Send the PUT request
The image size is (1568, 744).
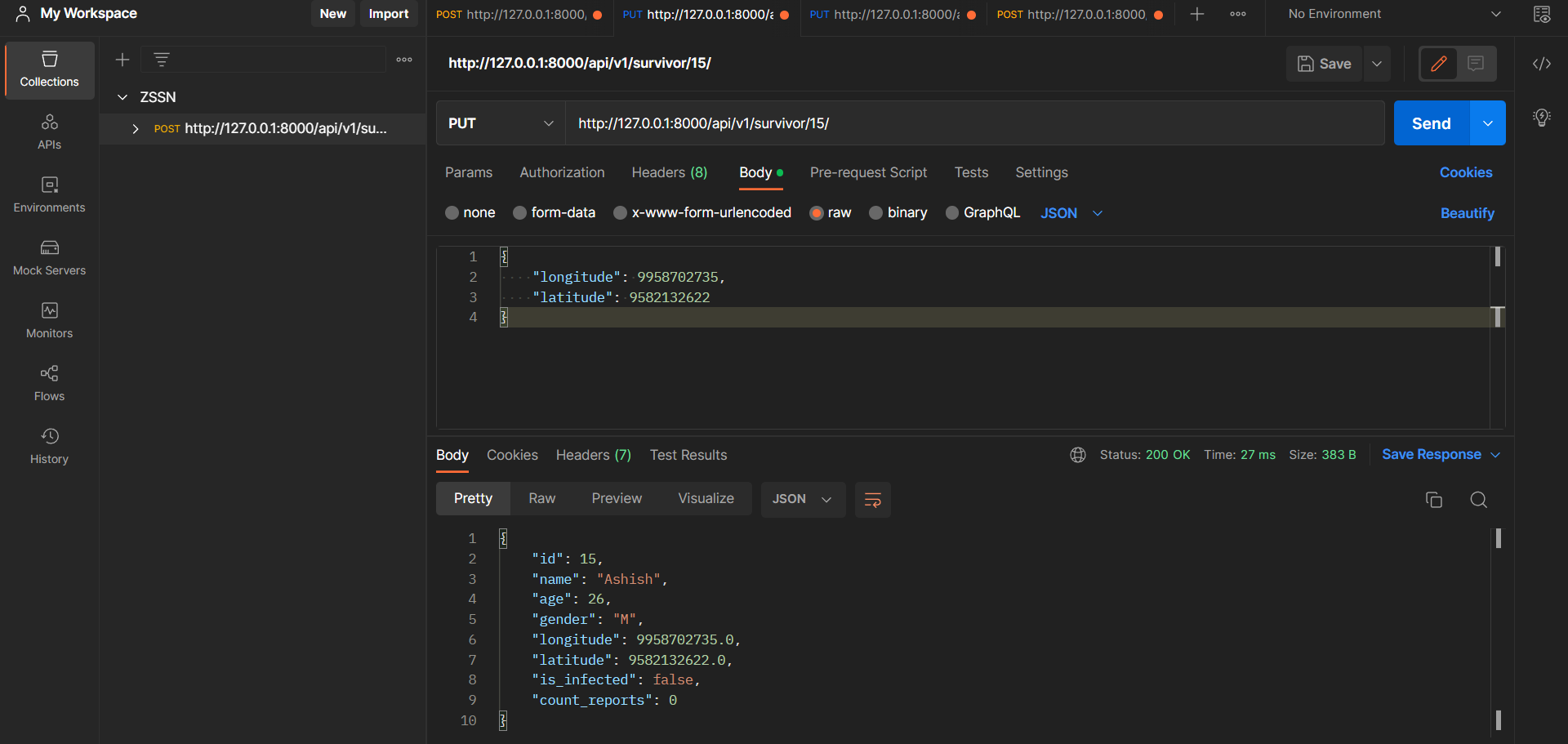click(x=1429, y=123)
